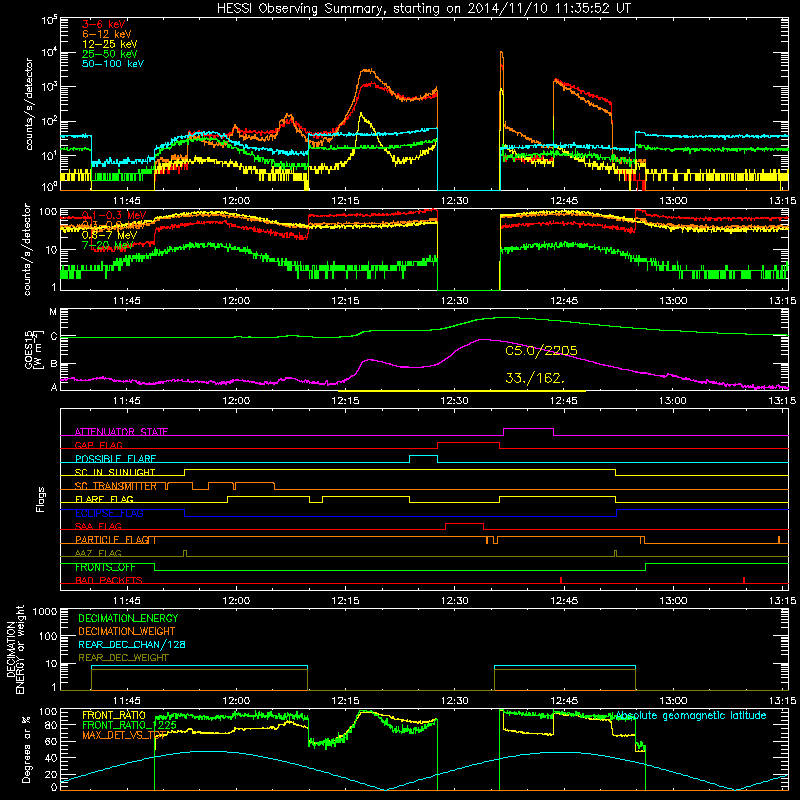The width and height of the screenshot is (800, 800).
Task: Click the yellow 12-25 keV legend entry
Action: [109, 44]
